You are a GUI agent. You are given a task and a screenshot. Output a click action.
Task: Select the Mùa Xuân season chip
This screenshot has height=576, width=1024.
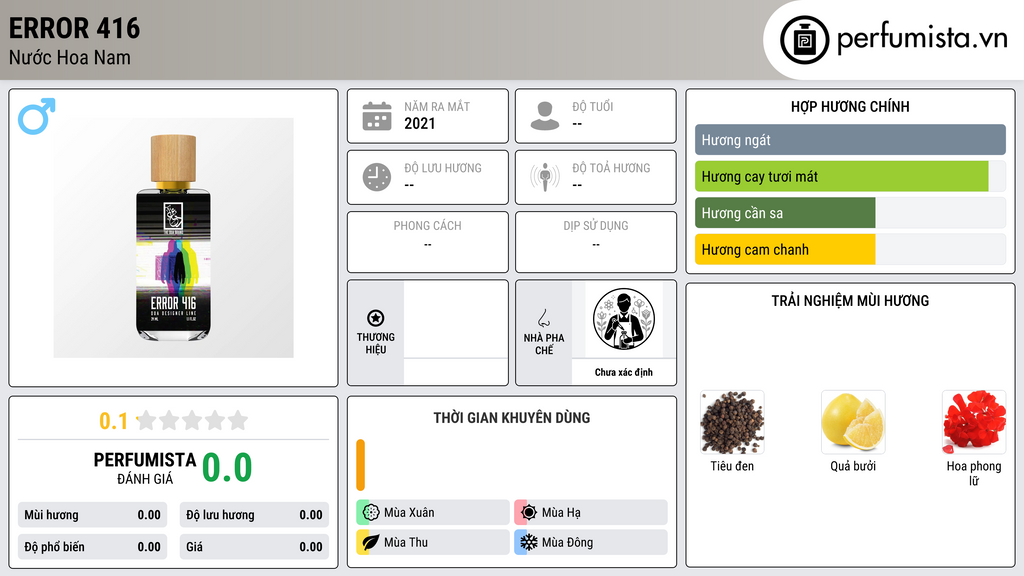433,513
